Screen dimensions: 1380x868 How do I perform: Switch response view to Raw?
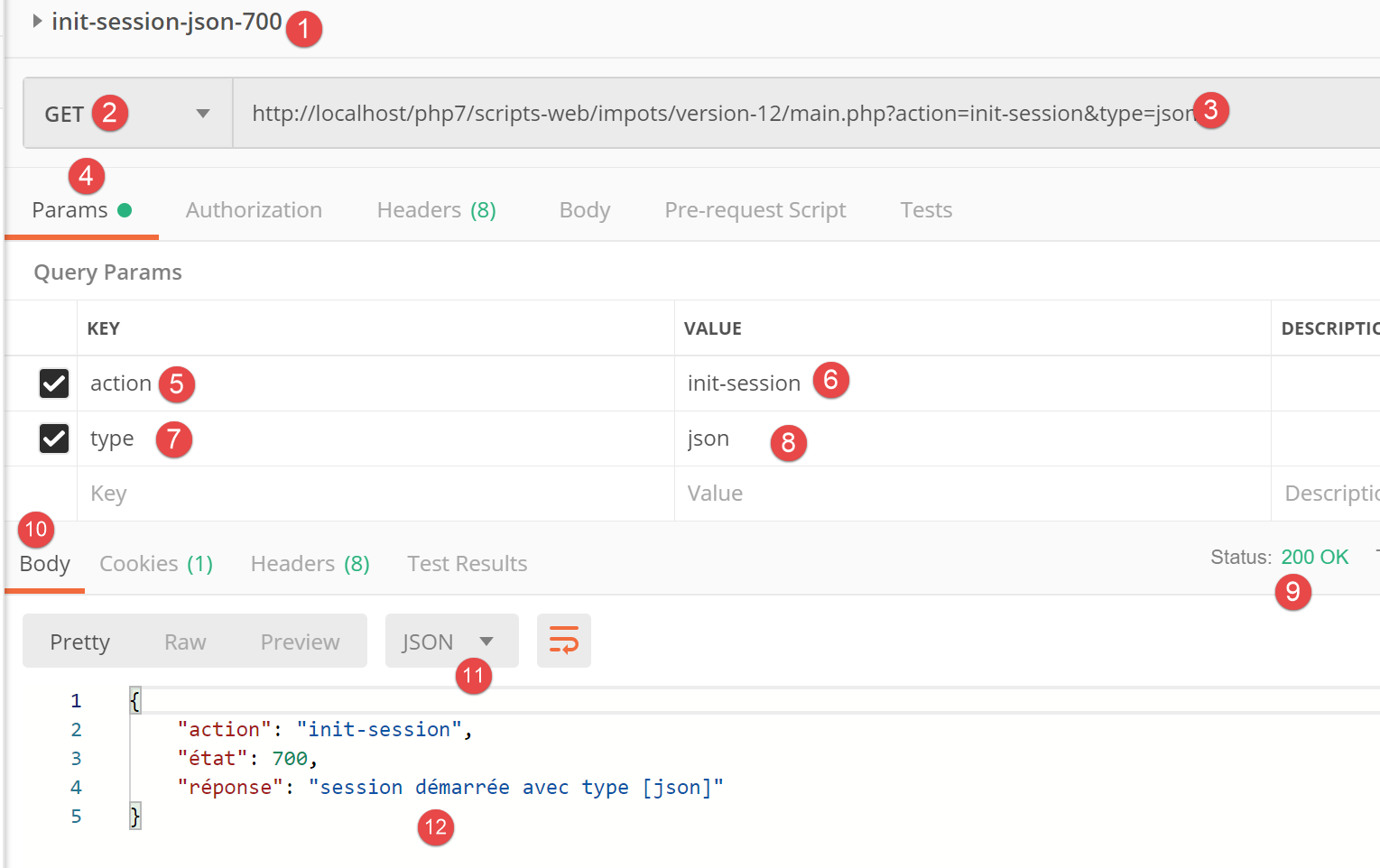coord(185,642)
